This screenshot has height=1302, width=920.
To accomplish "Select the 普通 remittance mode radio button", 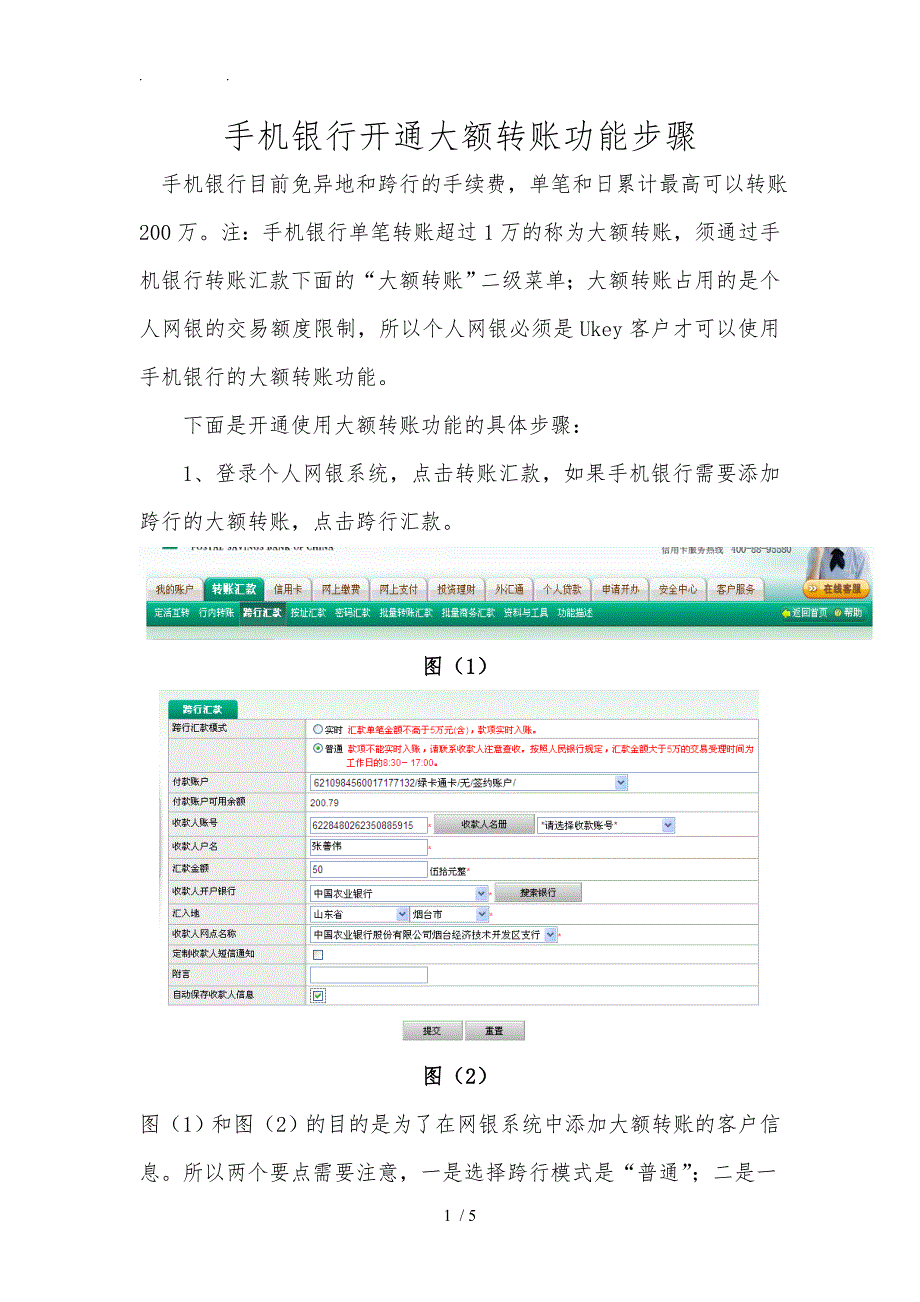I will pos(318,748).
